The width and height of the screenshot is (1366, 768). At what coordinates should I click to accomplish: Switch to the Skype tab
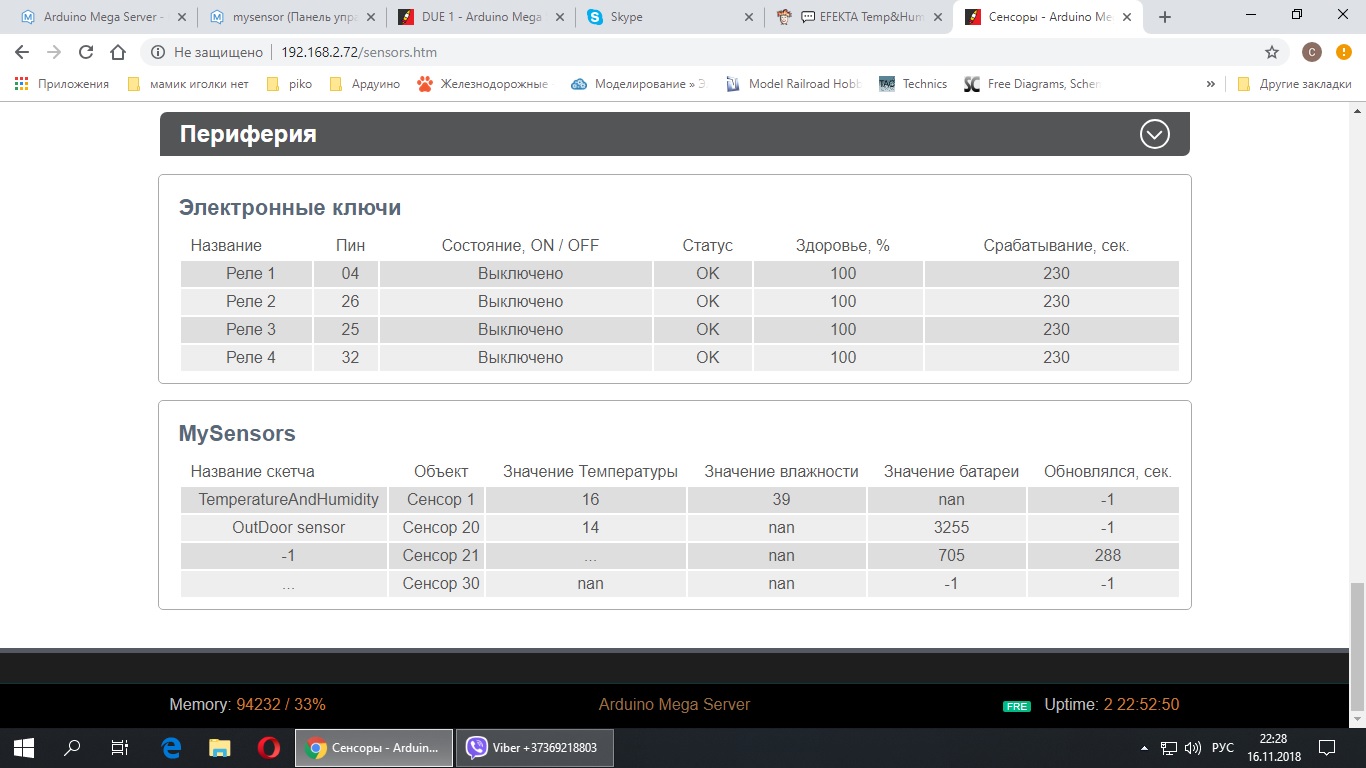670,17
